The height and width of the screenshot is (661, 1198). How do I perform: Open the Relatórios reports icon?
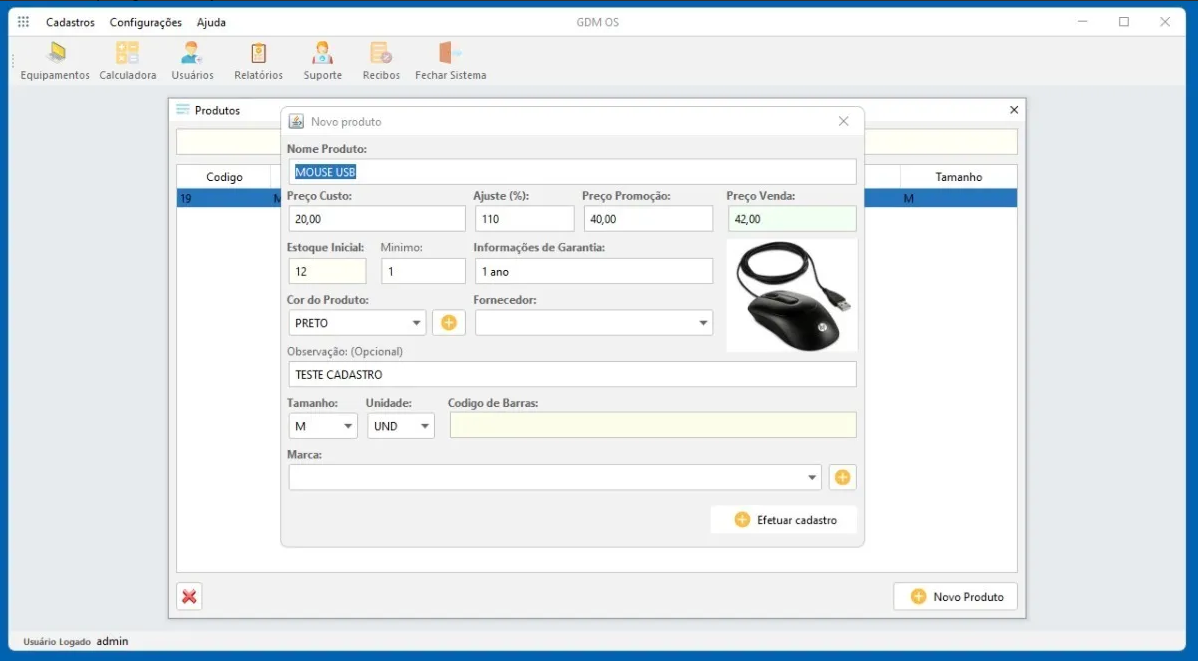258,61
